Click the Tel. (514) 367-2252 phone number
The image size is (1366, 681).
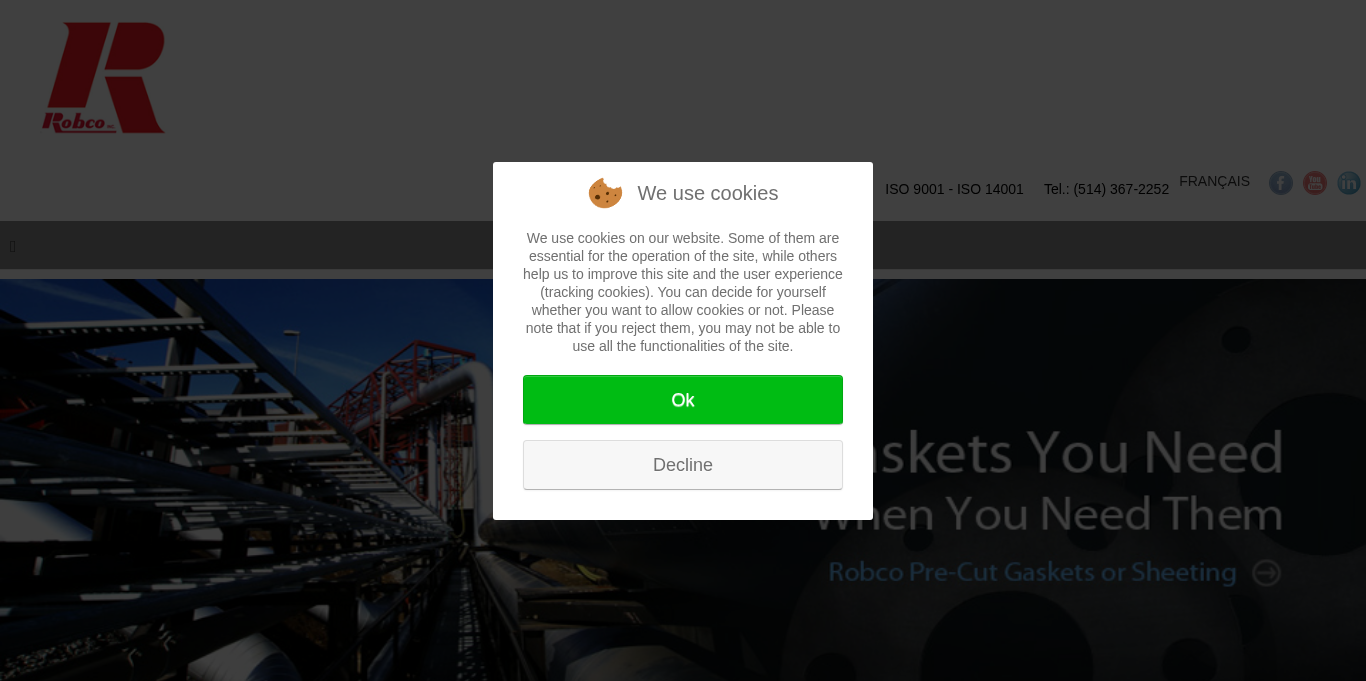1106,189
